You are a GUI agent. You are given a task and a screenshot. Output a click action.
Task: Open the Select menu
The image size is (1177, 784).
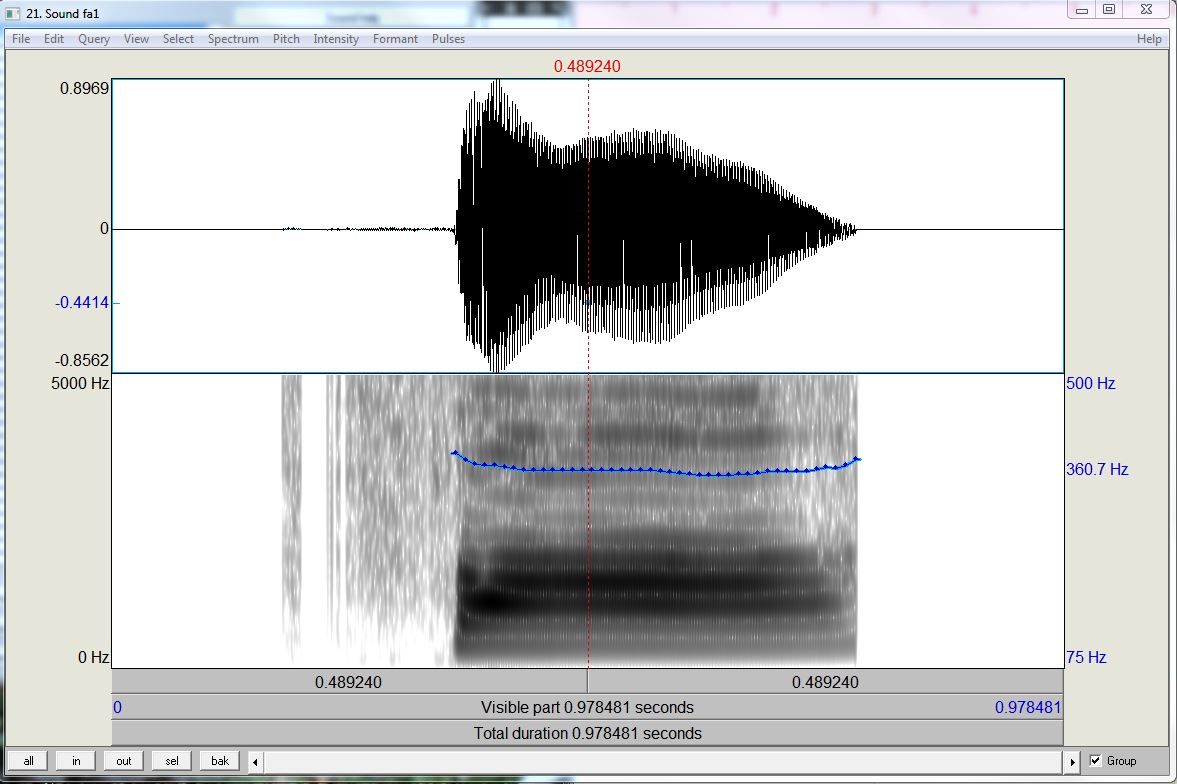pos(178,39)
